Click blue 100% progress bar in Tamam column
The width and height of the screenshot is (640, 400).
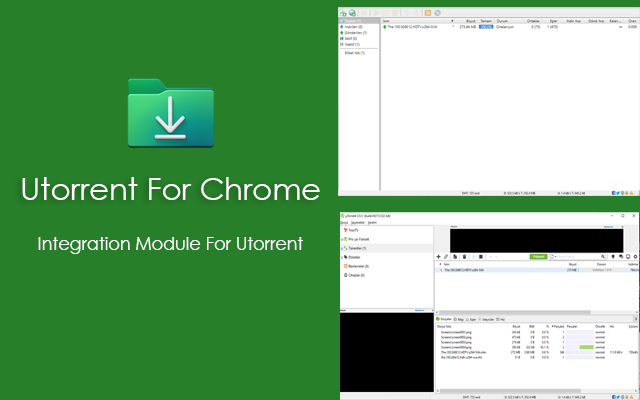click(486, 27)
